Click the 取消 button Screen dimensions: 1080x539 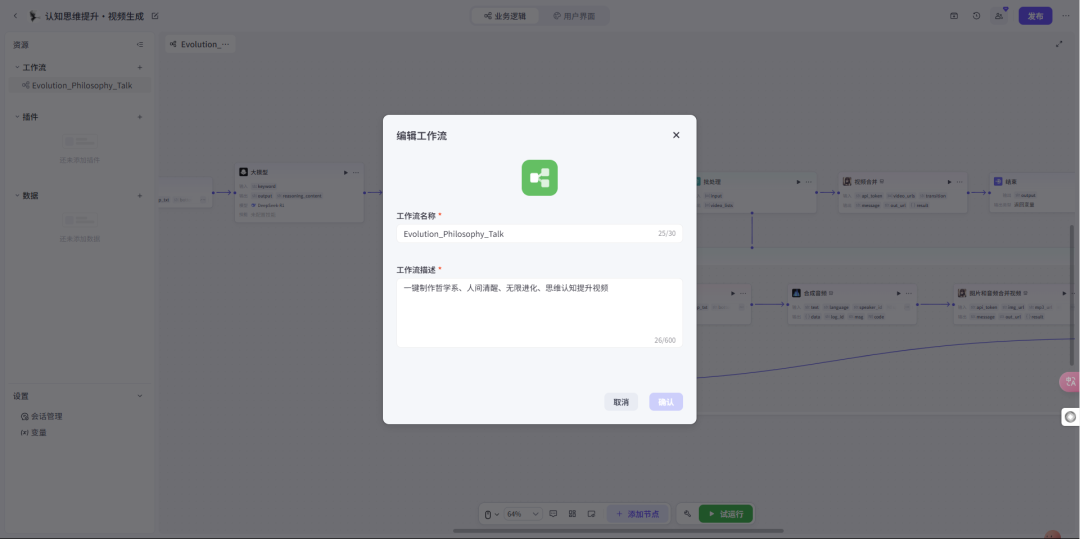(x=621, y=402)
